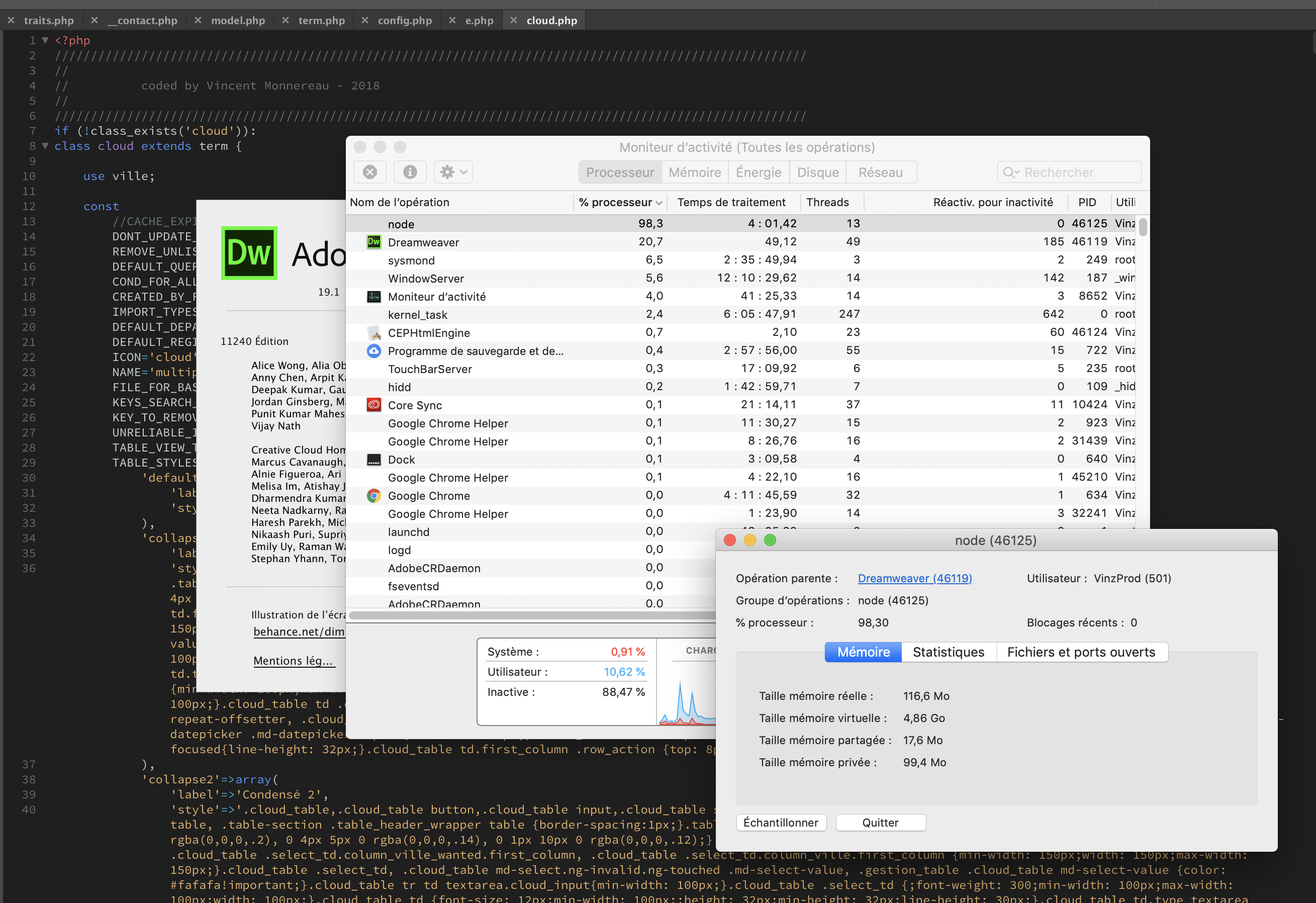Viewport: 1316px width, 903px height.
Task: Click the process list horizontal scrollbar
Action: pyautogui.click(x=532, y=615)
